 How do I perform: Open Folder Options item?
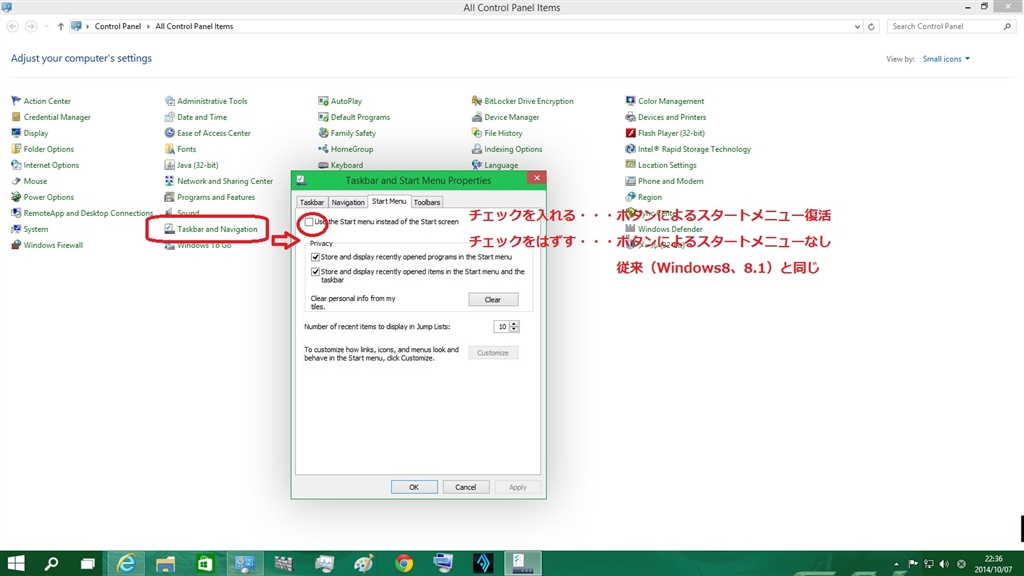tap(42, 149)
